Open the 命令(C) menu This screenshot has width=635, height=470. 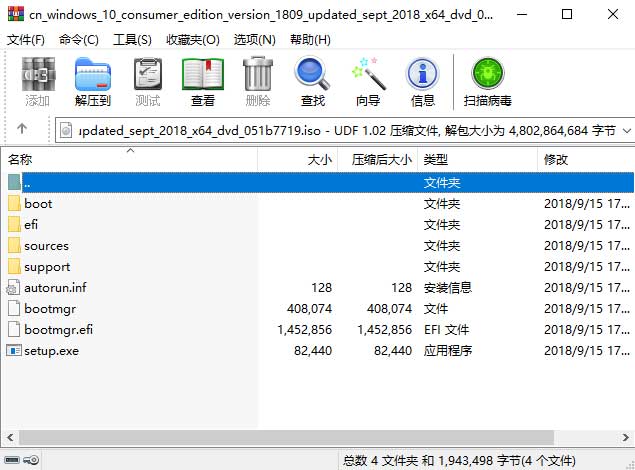click(x=79, y=40)
